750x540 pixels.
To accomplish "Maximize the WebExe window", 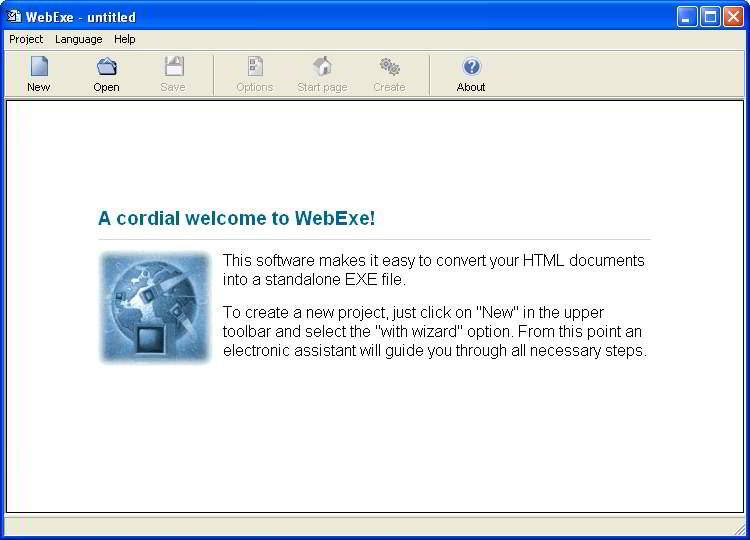I will [x=710, y=16].
